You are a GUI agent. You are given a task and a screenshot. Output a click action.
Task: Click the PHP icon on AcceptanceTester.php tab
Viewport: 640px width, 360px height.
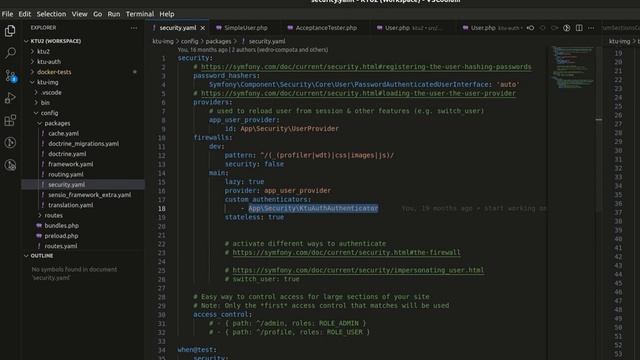[x=290, y=28]
